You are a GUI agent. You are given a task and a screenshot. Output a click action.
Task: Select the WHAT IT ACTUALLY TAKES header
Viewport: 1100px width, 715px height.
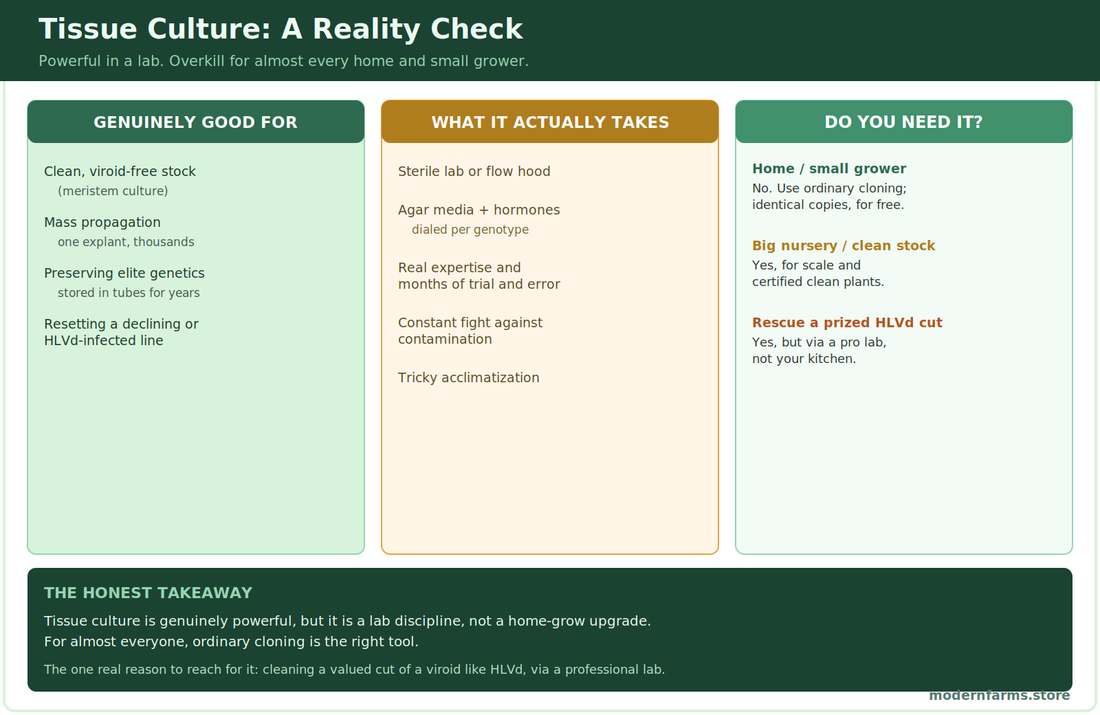point(550,122)
